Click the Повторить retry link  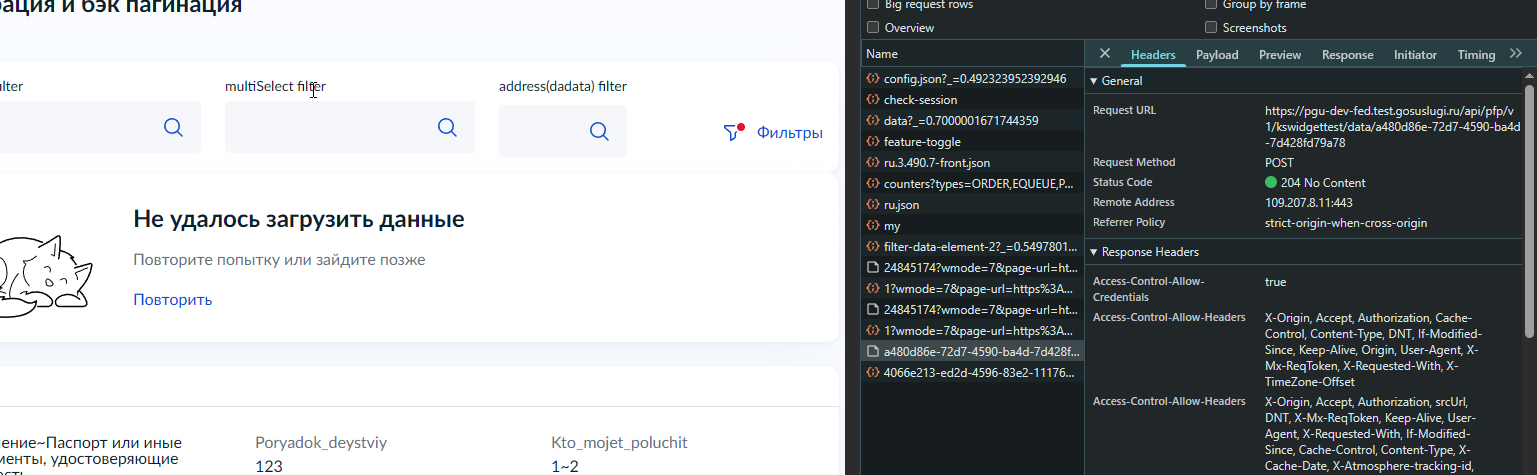click(173, 299)
